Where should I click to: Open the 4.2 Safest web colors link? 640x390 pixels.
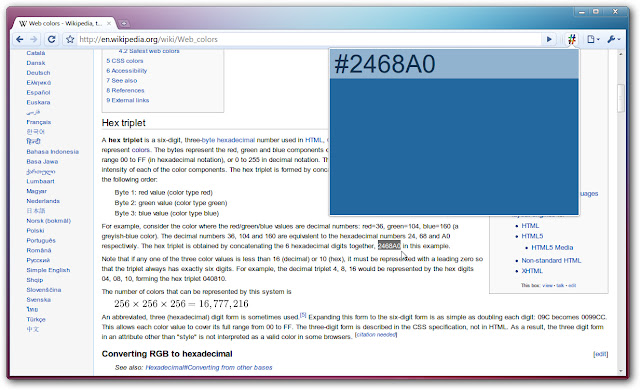[149, 51]
